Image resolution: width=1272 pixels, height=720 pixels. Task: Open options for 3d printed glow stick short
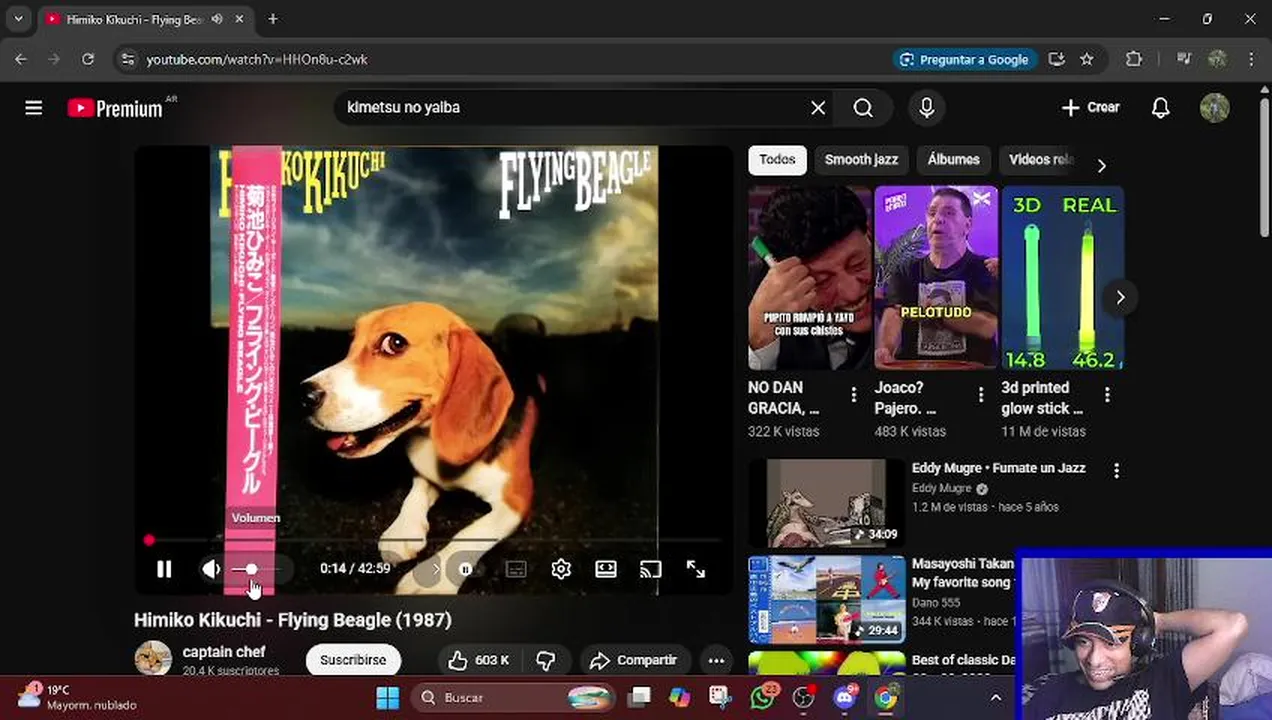pyautogui.click(x=1107, y=395)
